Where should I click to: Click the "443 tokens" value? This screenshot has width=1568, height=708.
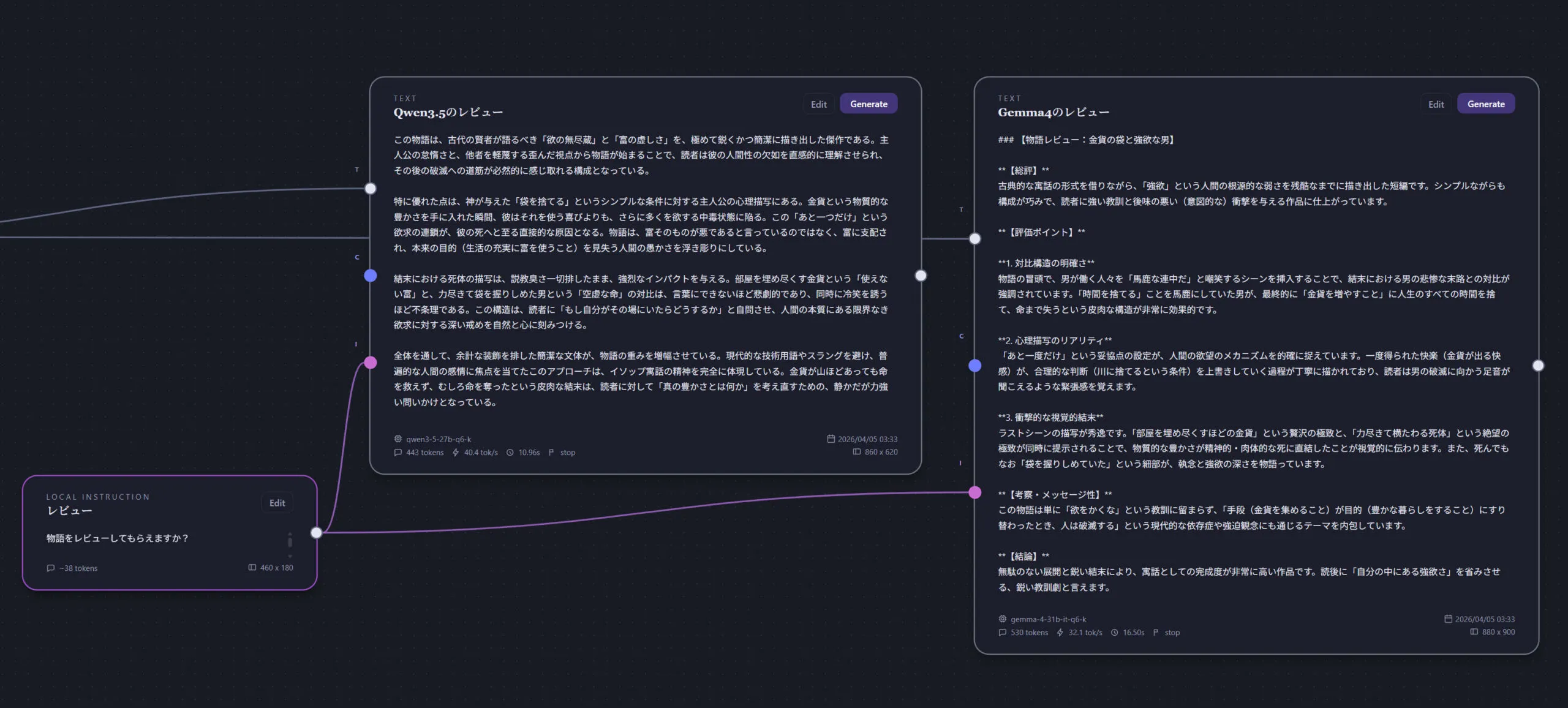pyautogui.click(x=424, y=453)
